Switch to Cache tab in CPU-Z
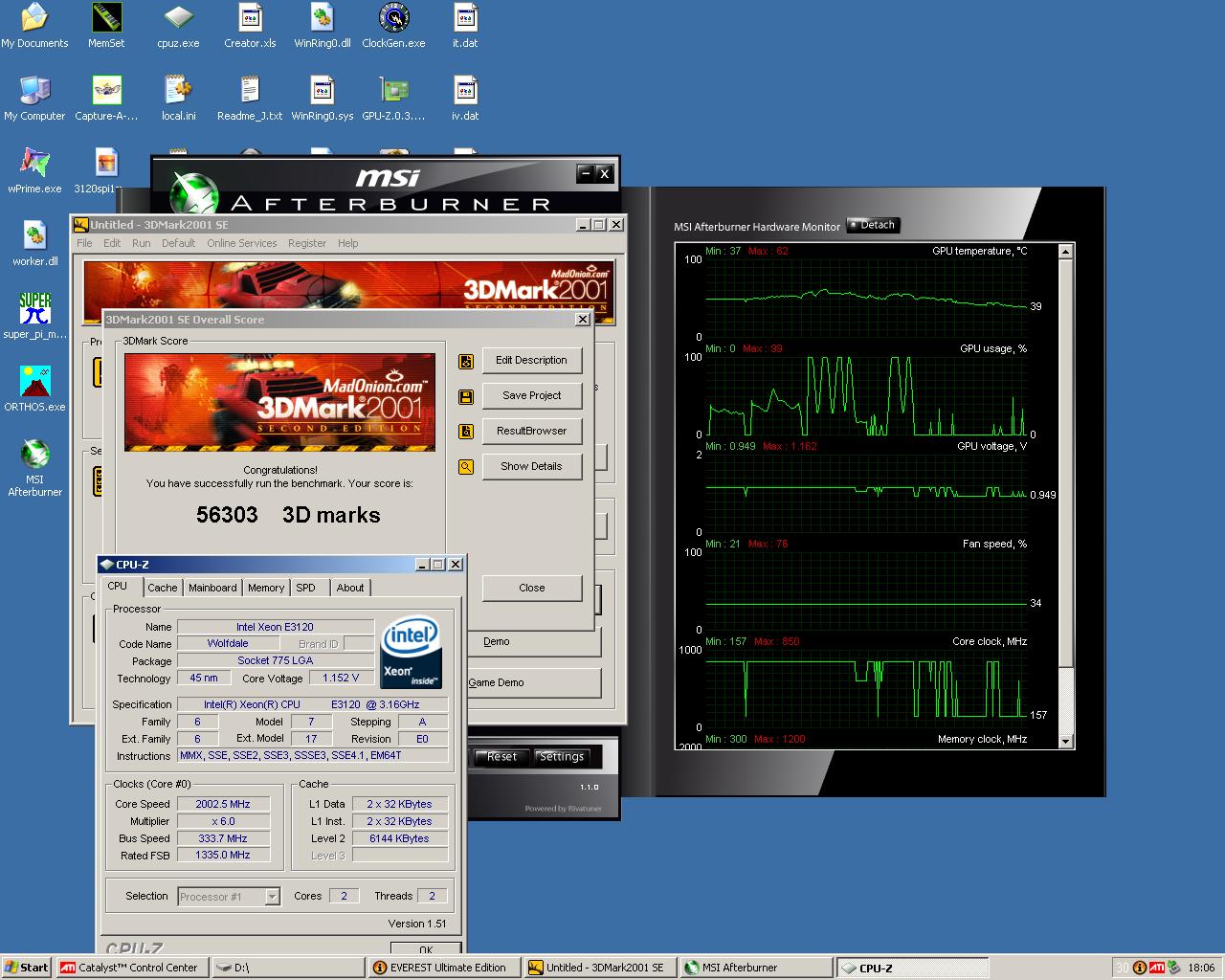 (x=162, y=588)
